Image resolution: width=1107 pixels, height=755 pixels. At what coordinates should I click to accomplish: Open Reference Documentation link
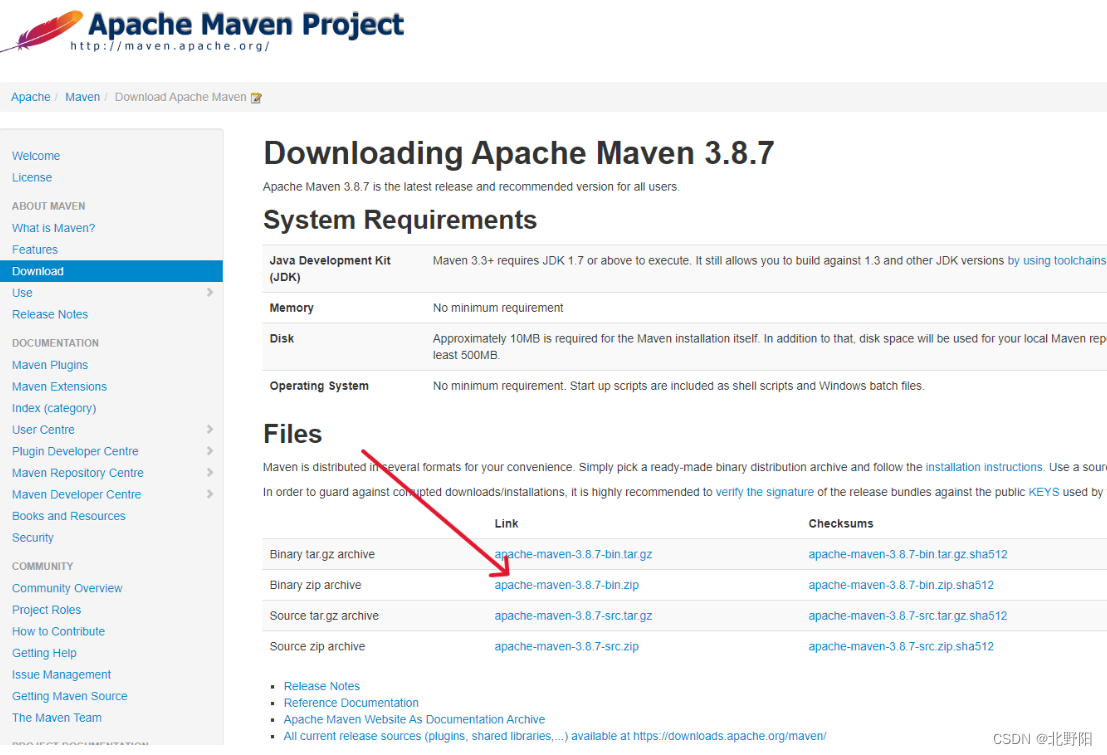click(x=350, y=702)
